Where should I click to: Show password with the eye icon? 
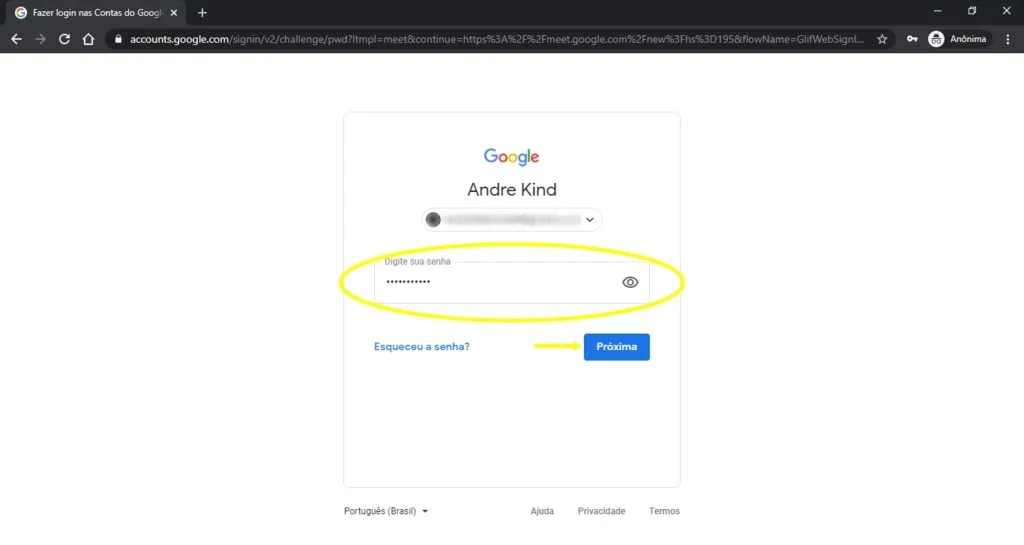630,283
